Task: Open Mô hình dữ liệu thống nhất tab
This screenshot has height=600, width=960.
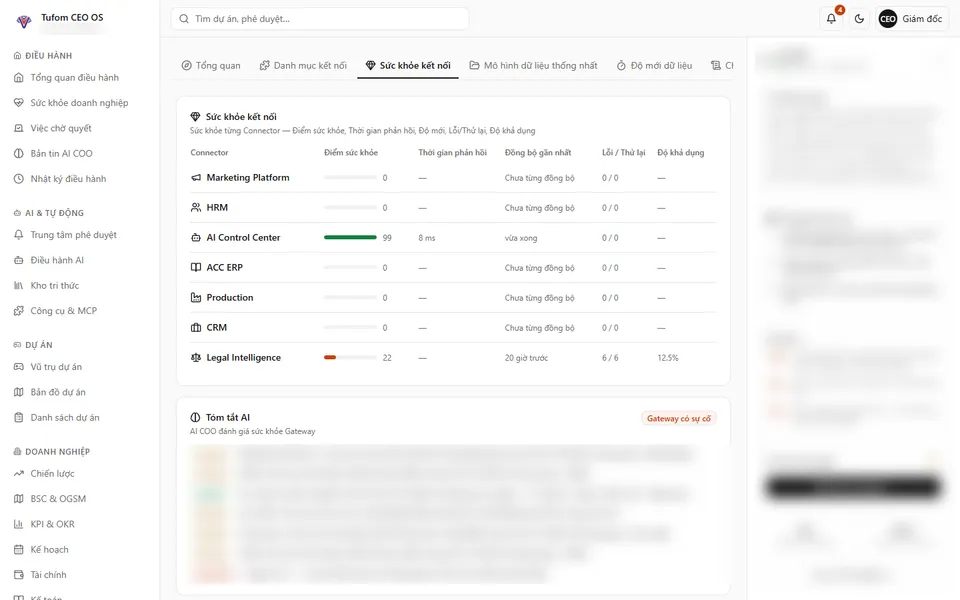Action: tap(533, 66)
